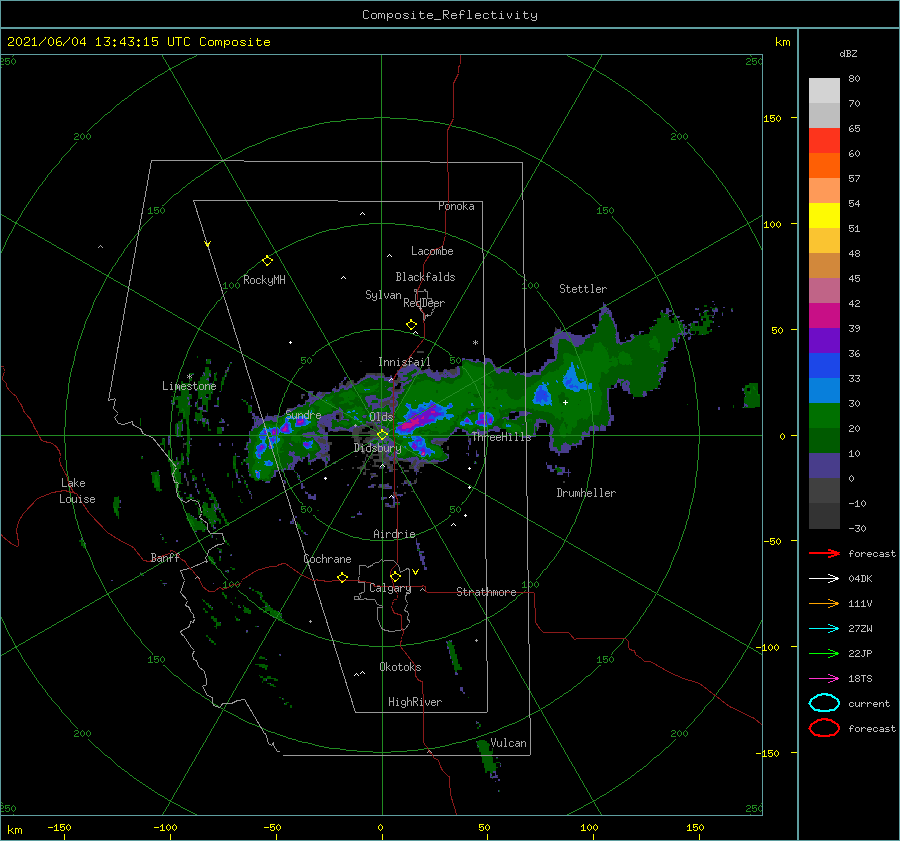Click the yellow diamond marker below RedDeer
Image resolution: width=900 pixels, height=841 pixels.
coord(411,325)
